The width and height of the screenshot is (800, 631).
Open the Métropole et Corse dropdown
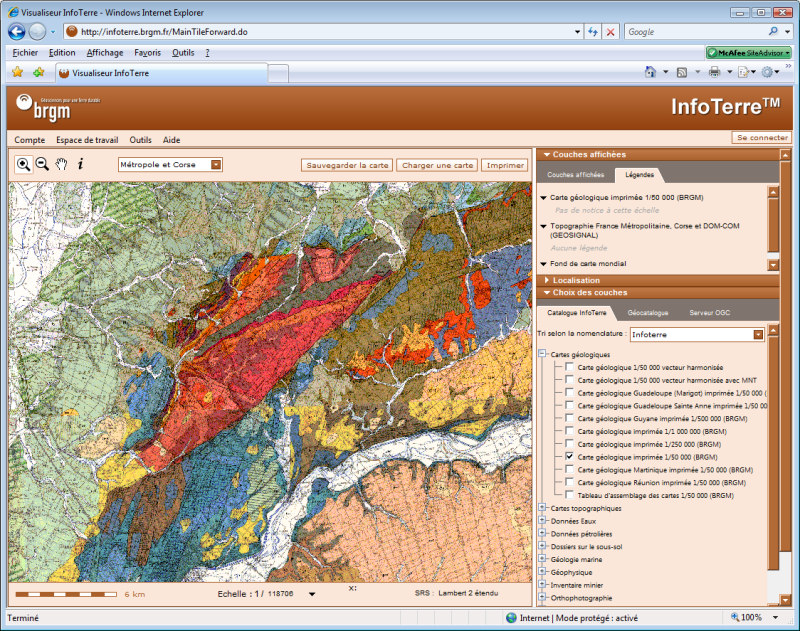coord(170,165)
